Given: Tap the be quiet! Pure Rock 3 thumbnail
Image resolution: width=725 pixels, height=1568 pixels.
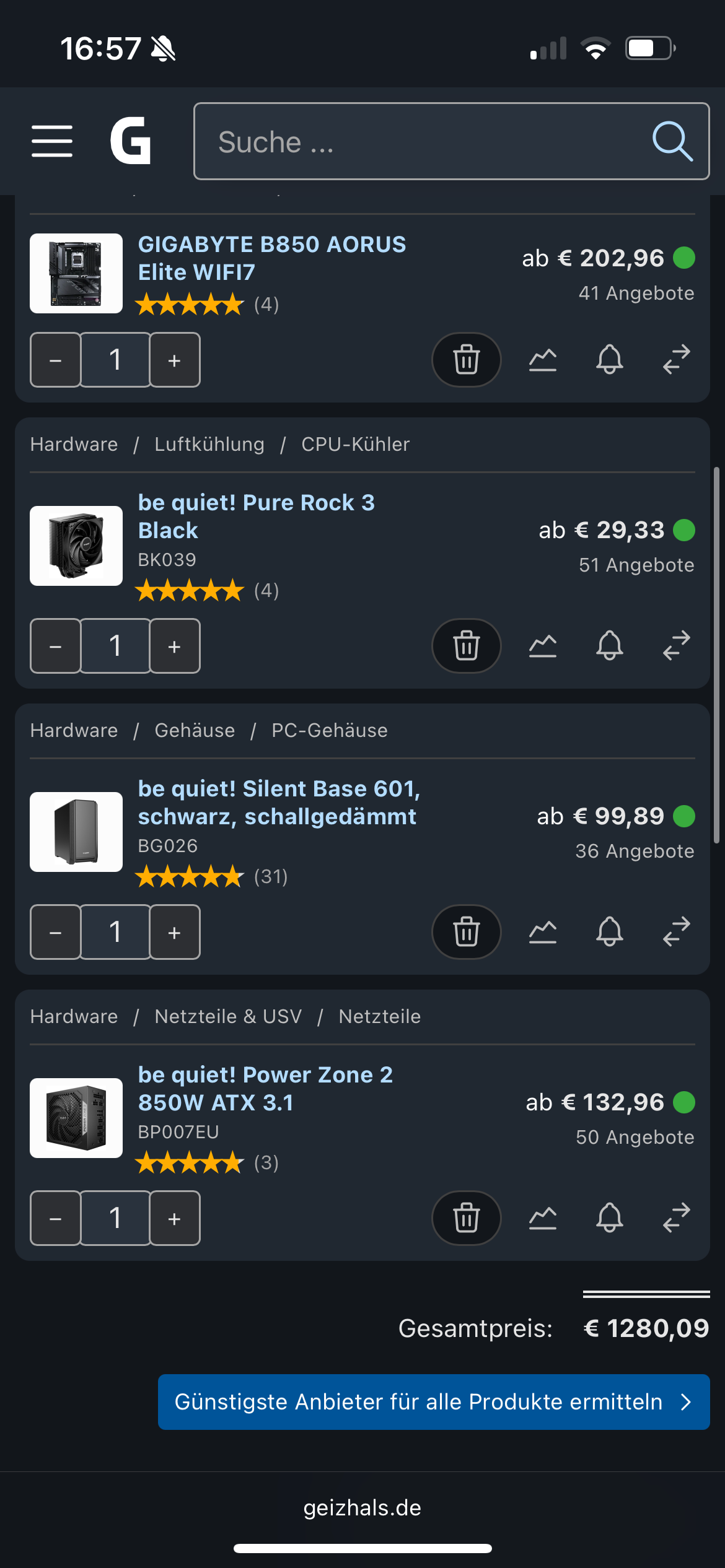Looking at the screenshot, I should [76, 546].
